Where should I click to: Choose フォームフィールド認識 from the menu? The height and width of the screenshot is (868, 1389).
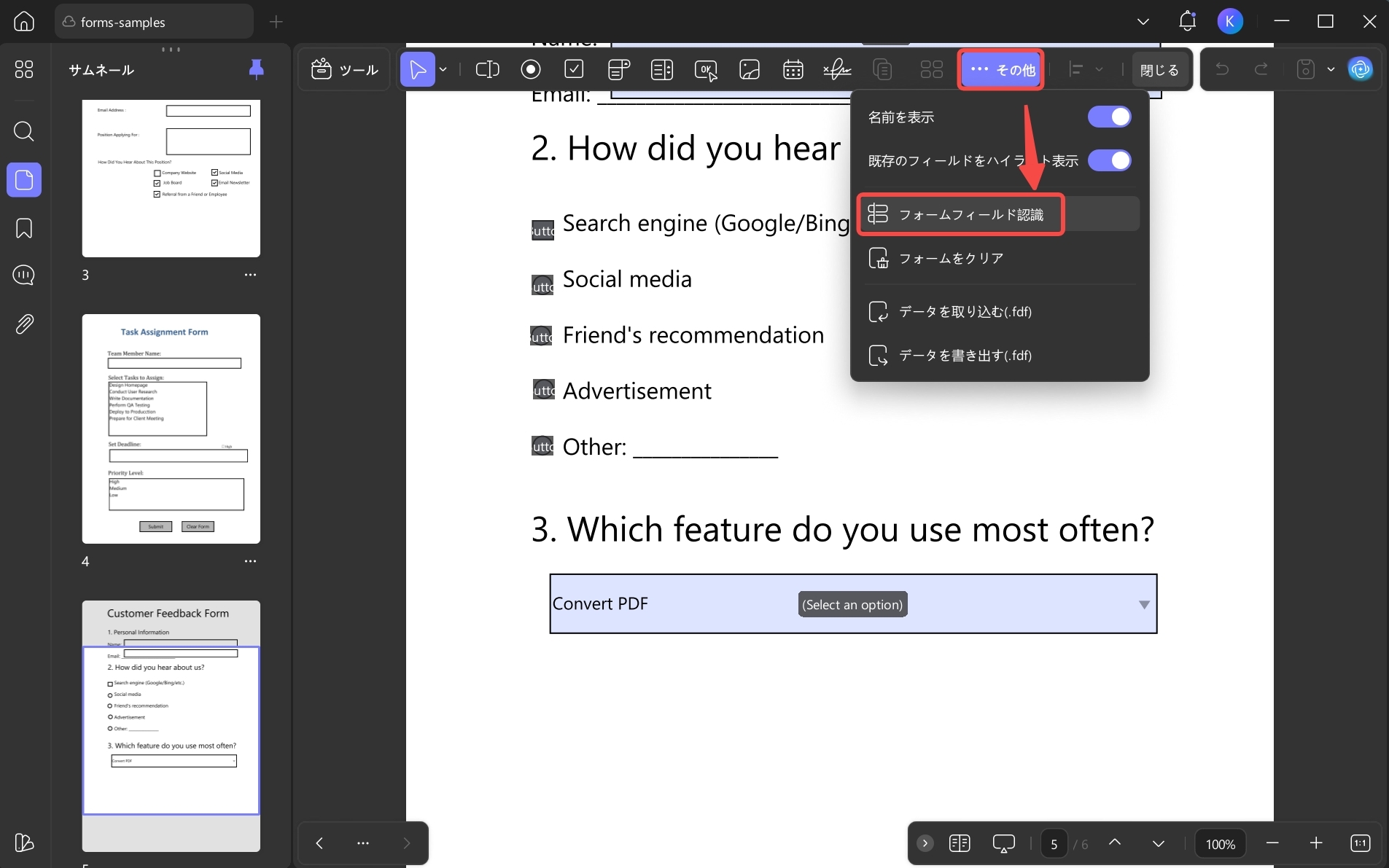click(x=960, y=214)
